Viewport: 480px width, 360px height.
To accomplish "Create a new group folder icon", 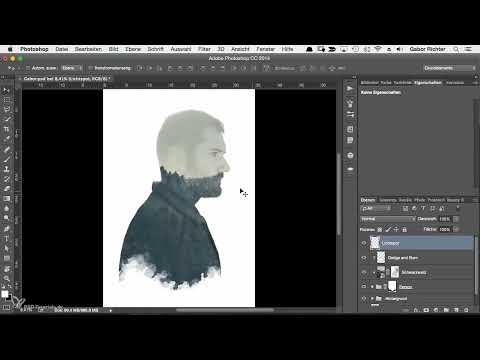I will [446, 310].
